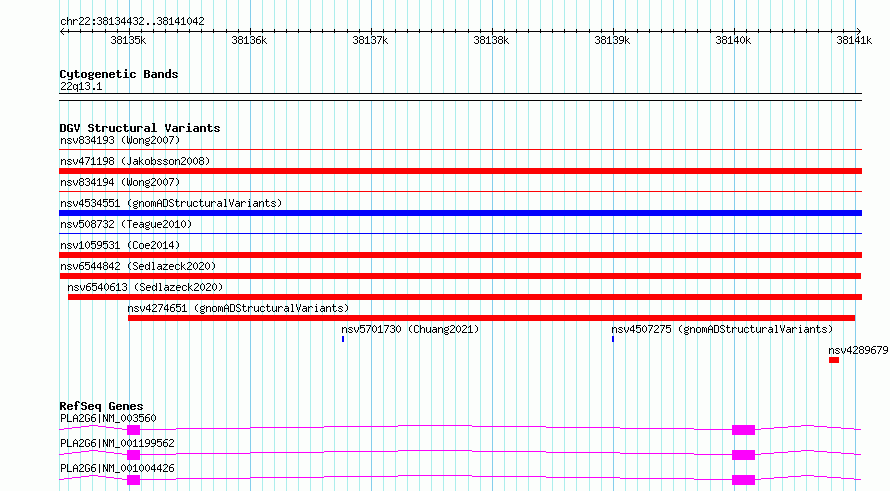
Task: Open variant nsv4534551 gnomAD label
Action: [x=171, y=203]
